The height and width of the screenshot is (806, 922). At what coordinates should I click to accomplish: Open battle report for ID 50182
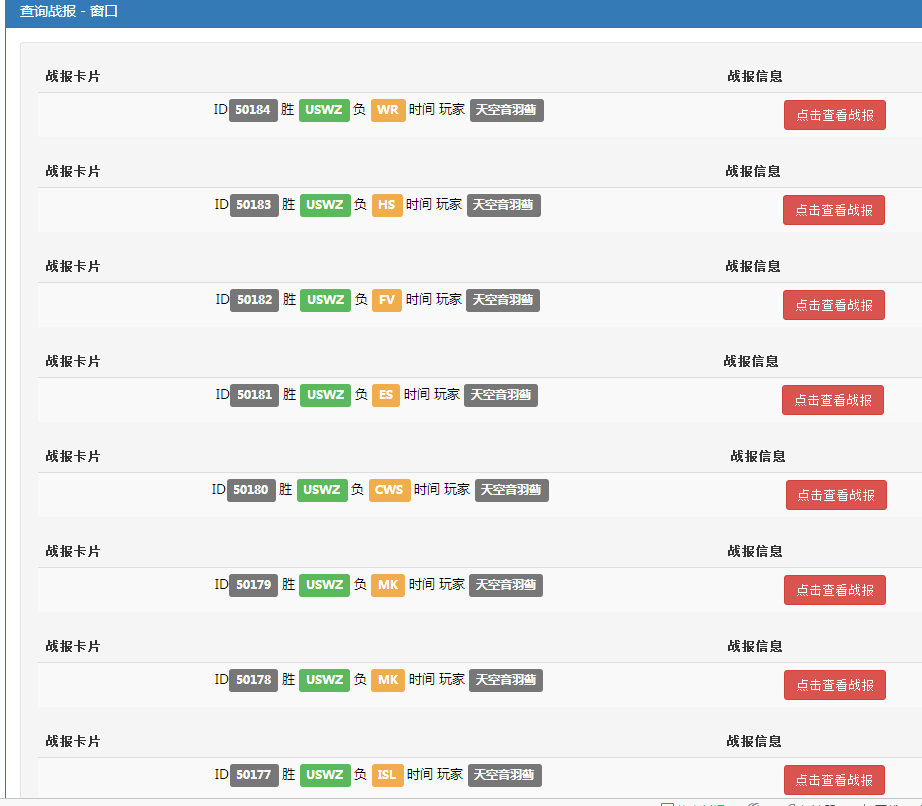tap(834, 305)
